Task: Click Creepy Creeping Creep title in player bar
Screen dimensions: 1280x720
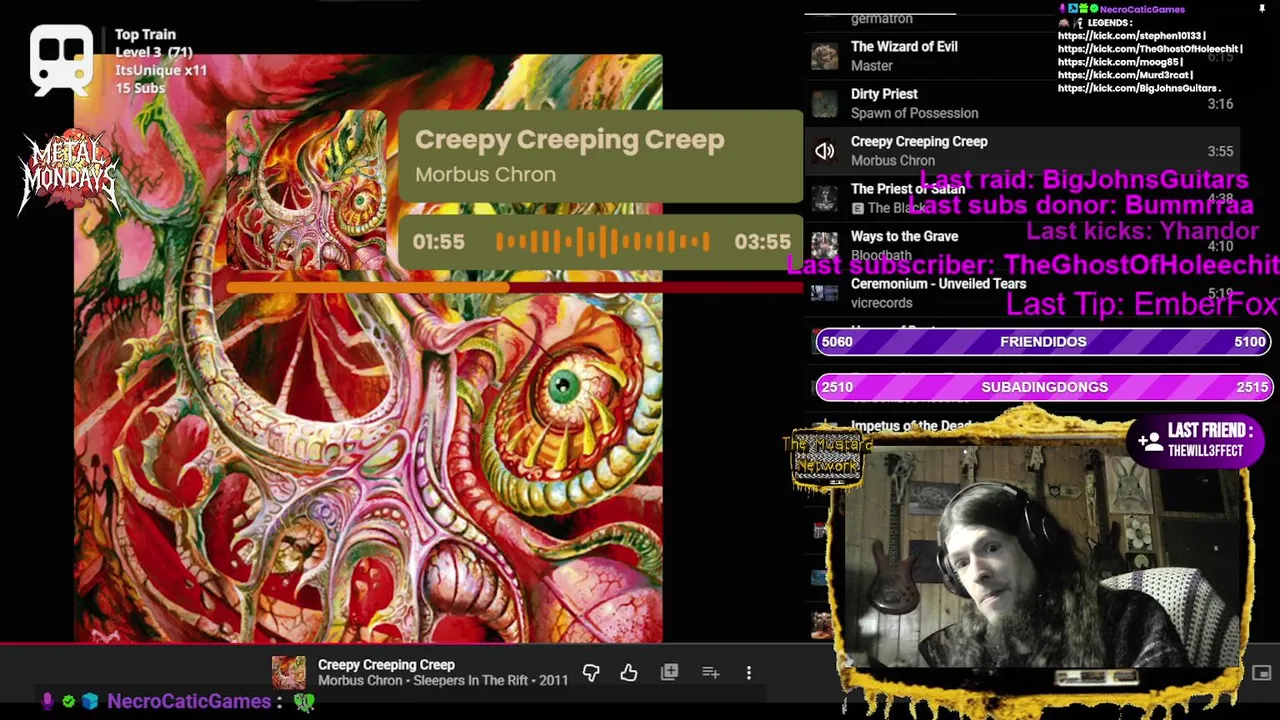Action: point(386,665)
